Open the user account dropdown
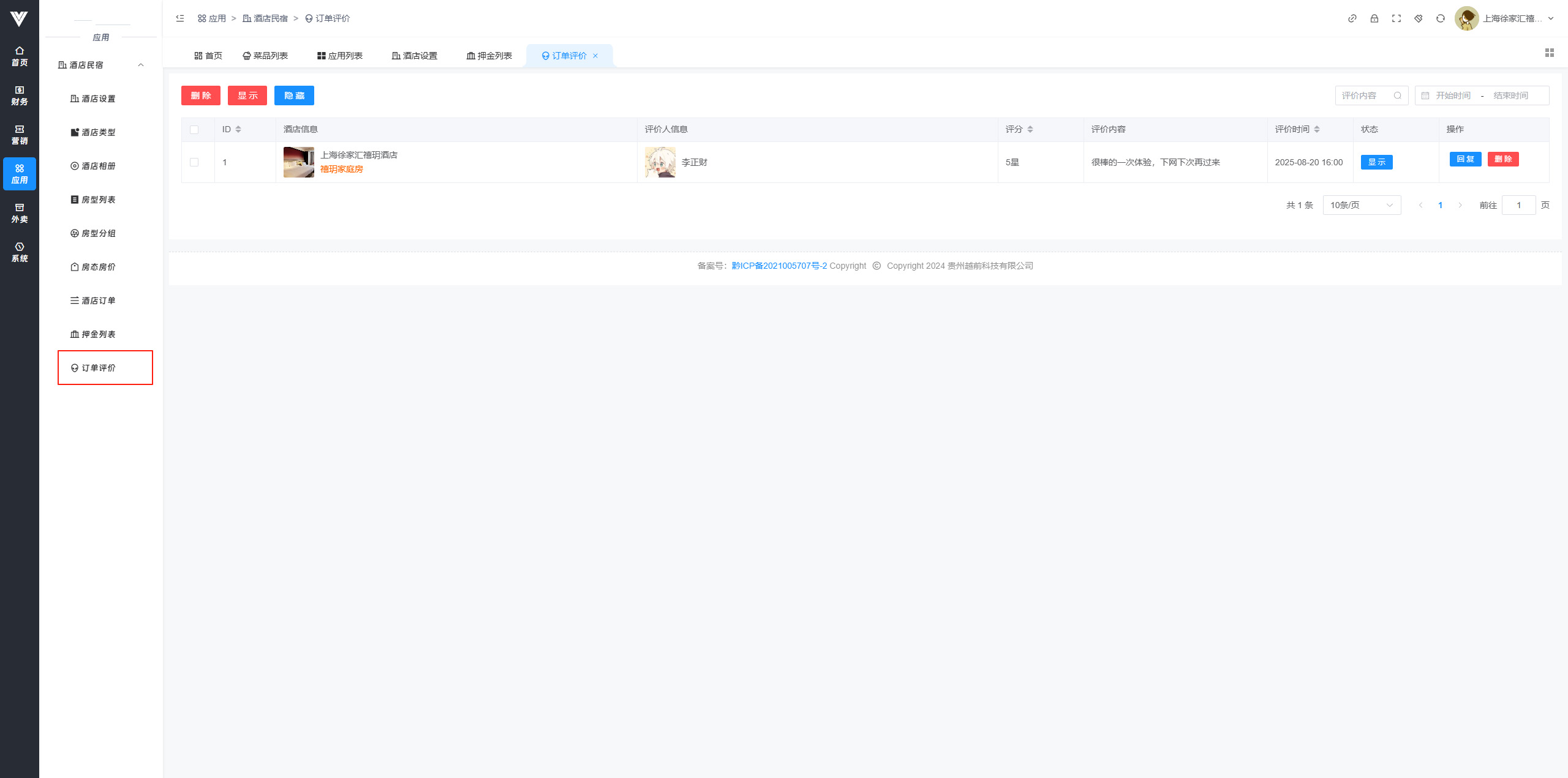This screenshot has height=778, width=1568. click(1512, 18)
